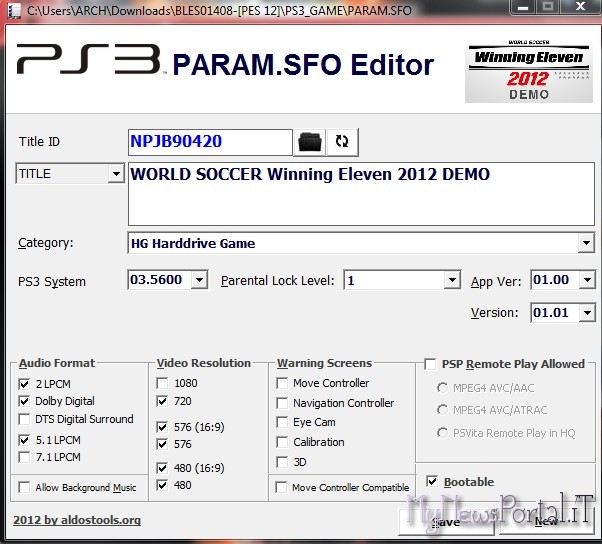Screen dimensions: 602x544
Task: Open the Parental Lock Level dropdown
Action: point(452,280)
